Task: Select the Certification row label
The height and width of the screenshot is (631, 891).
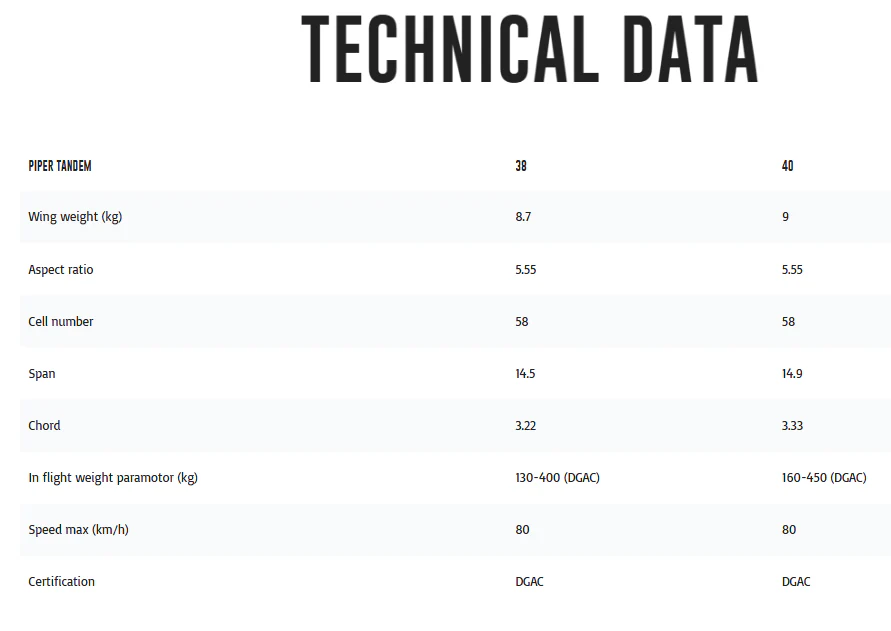Action: pyautogui.click(x=61, y=582)
